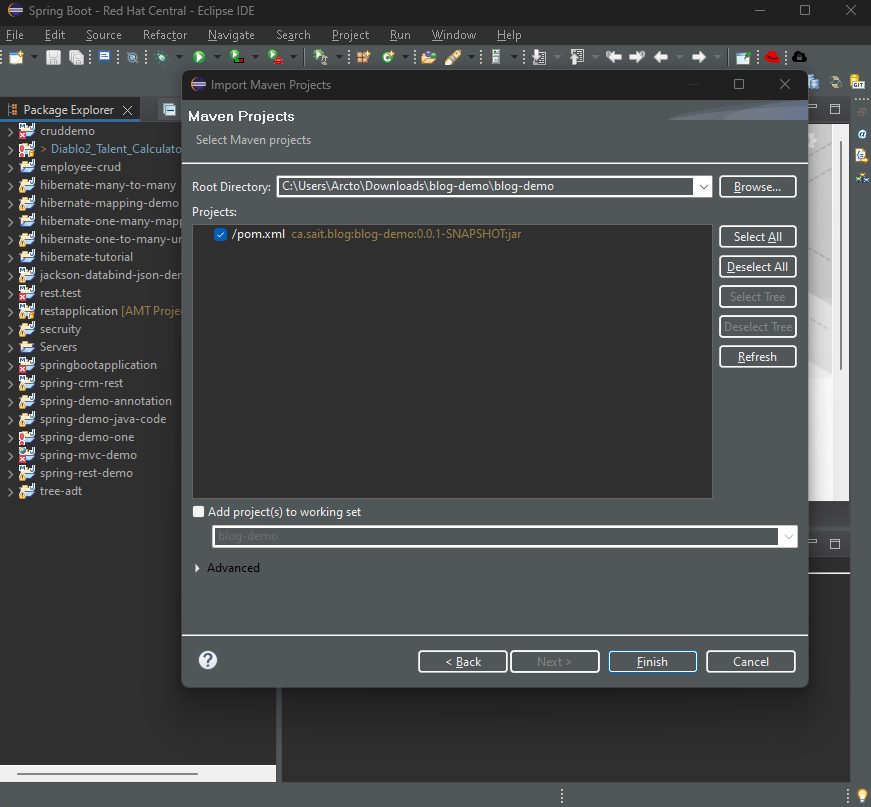This screenshot has width=871, height=807.
Task: Click the Deselect All button
Action: (757, 267)
